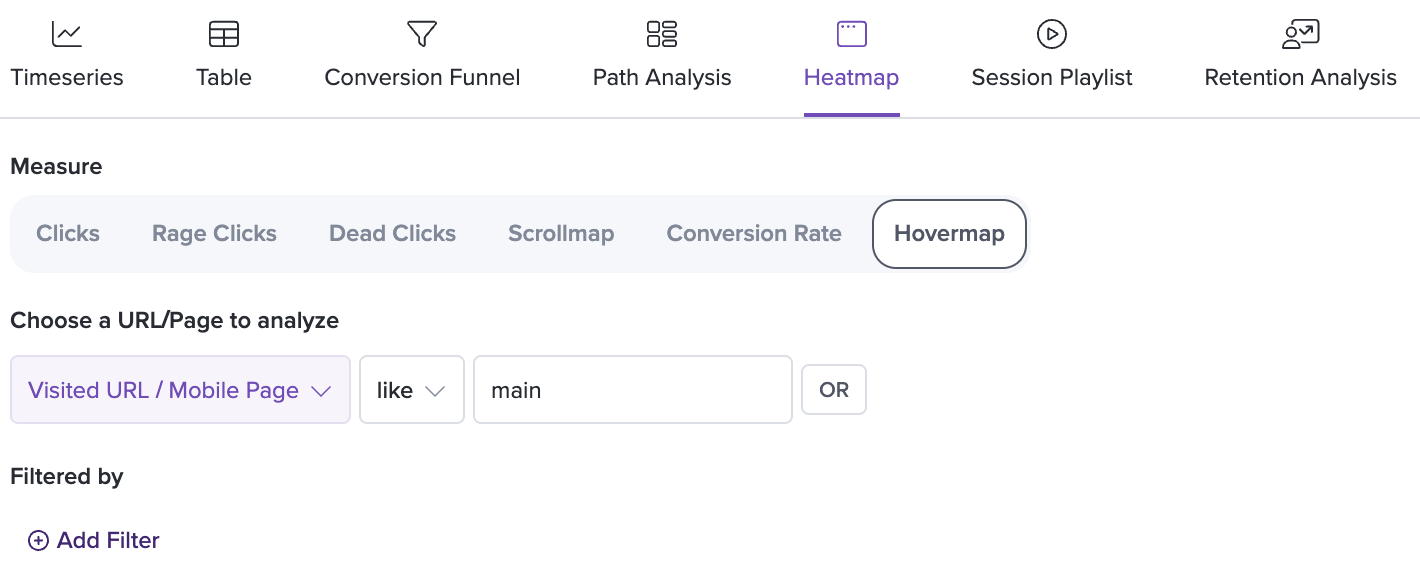Screen dimensions: 1420x574
Task: Click the Table grid icon
Action: [x=224, y=34]
